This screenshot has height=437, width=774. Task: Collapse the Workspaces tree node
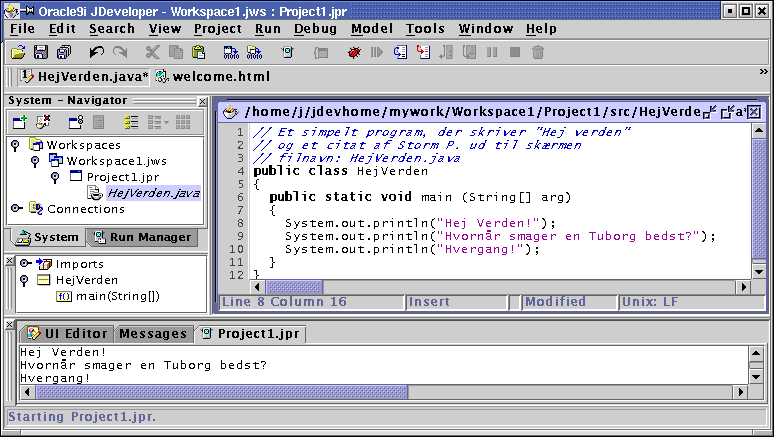16,145
